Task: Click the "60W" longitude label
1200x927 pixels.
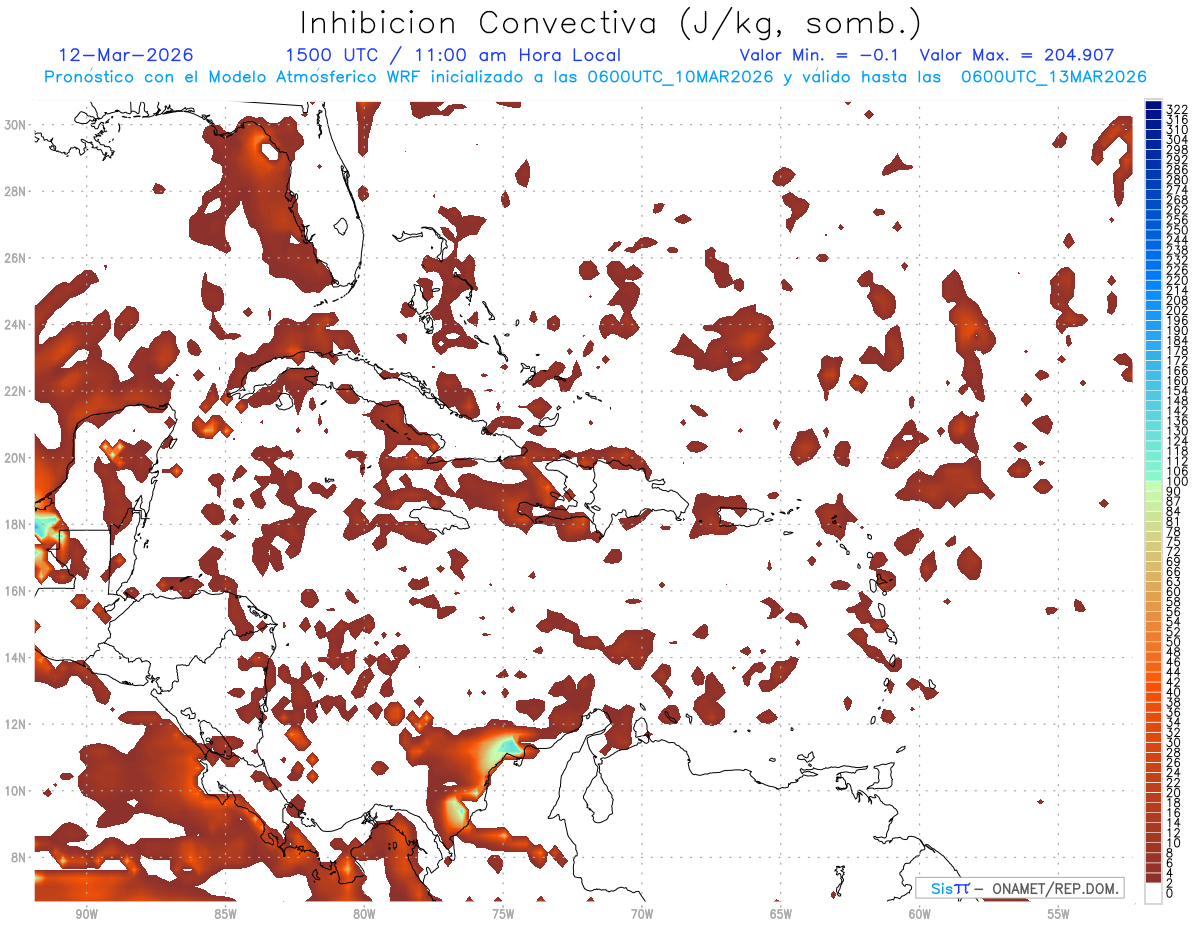Action: coord(920,914)
